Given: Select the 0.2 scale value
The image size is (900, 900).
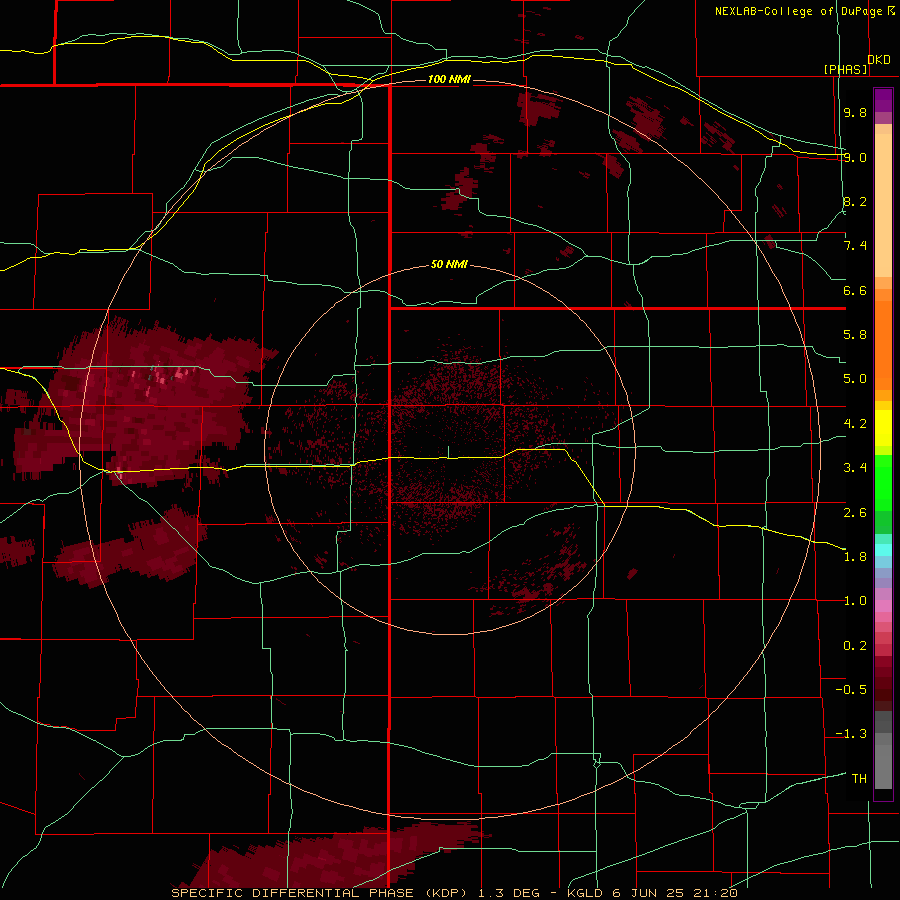Looking at the screenshot, I should 855,646.
